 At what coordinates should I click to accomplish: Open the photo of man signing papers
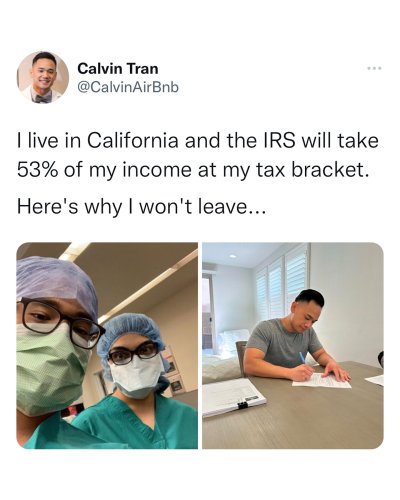tap(293, 345)
